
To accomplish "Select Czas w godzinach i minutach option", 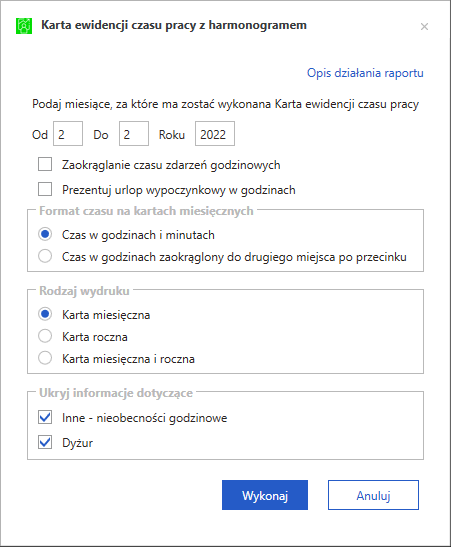I will 45,234.
